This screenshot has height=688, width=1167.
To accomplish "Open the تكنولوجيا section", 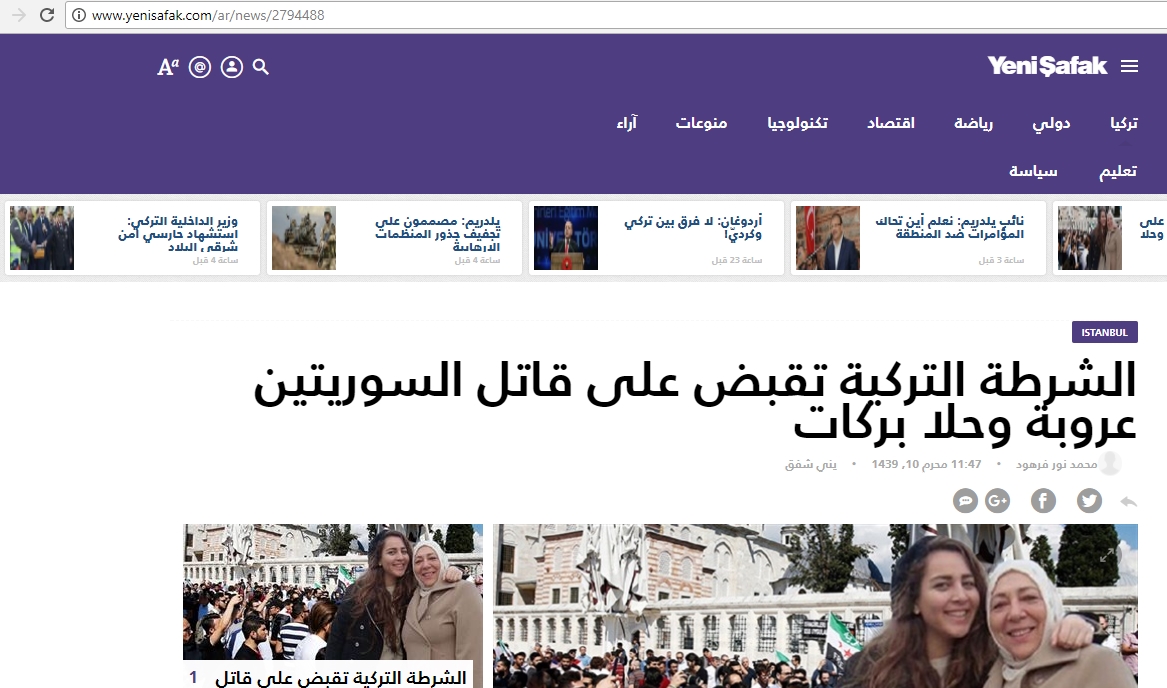I will click(x=797, y=123).
